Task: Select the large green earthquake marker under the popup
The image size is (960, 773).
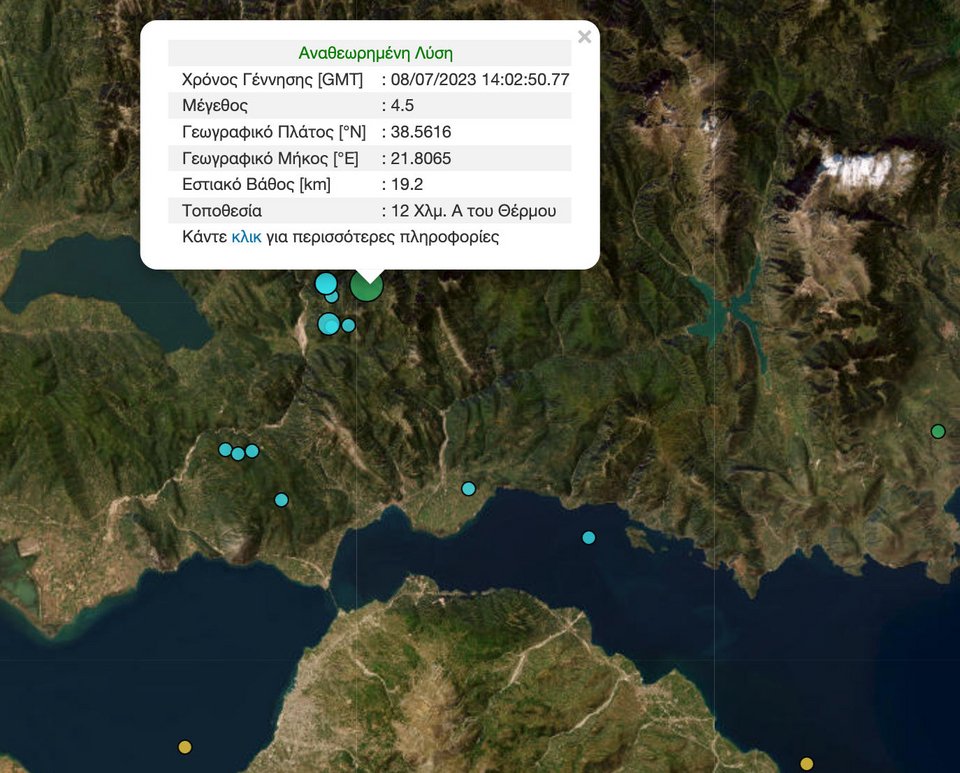Action: [367, 286]
